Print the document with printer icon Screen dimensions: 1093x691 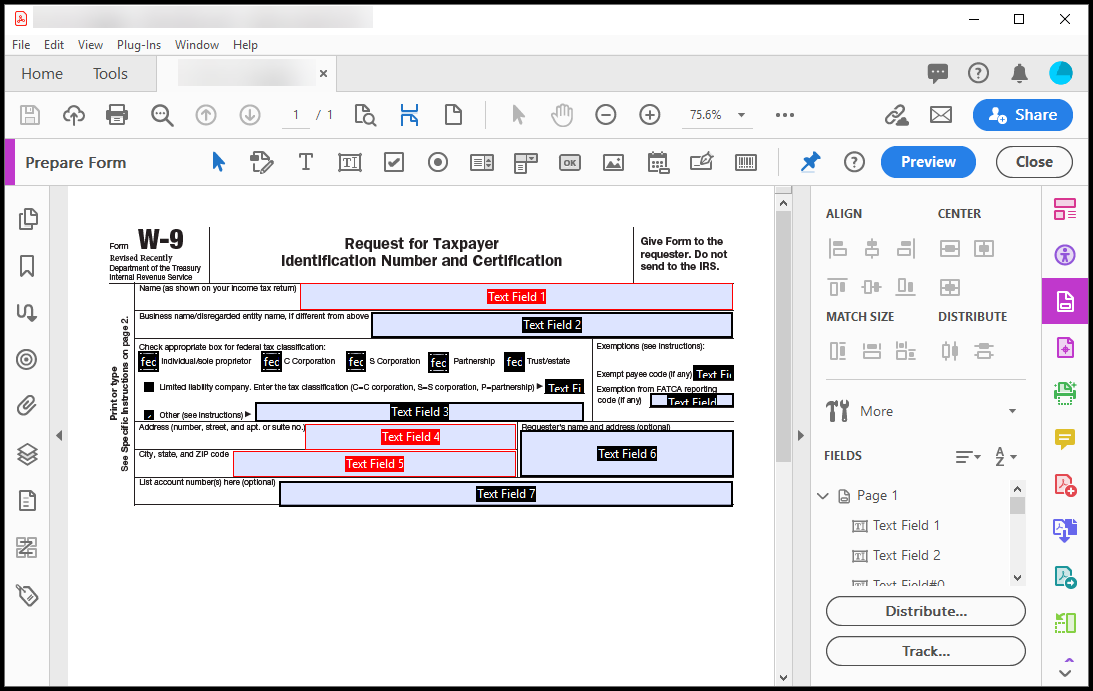coord(116,115)
